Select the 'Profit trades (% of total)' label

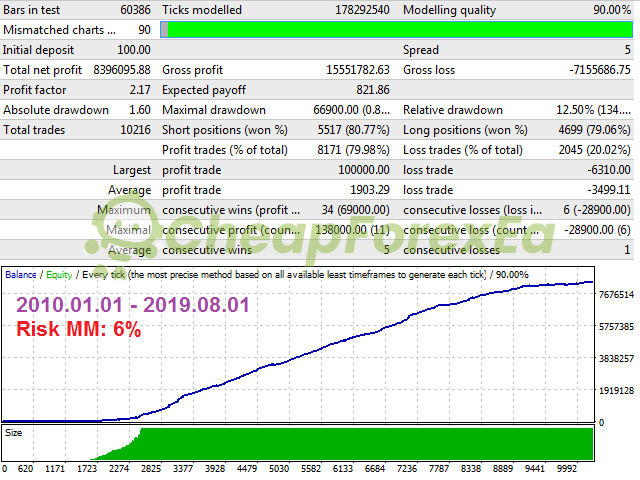point(224,150)
